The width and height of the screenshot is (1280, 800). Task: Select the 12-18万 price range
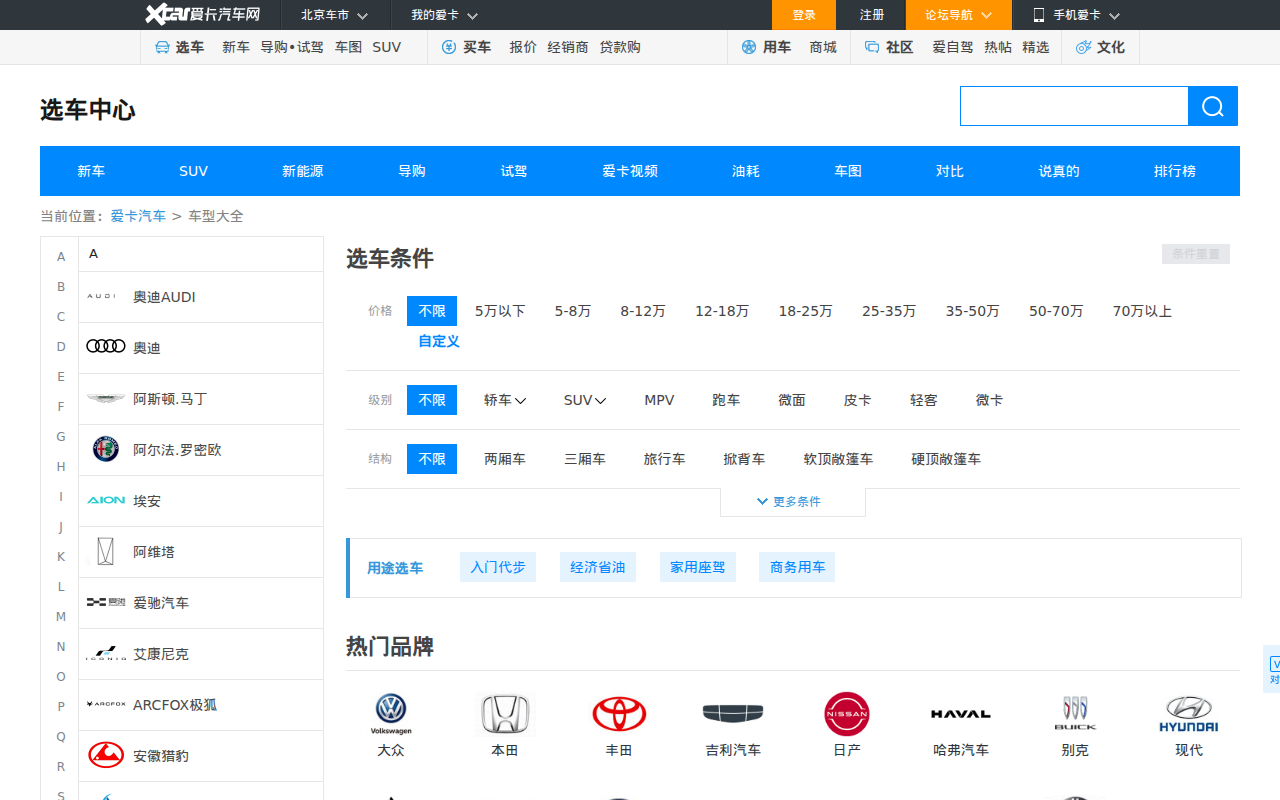point(722,311)
